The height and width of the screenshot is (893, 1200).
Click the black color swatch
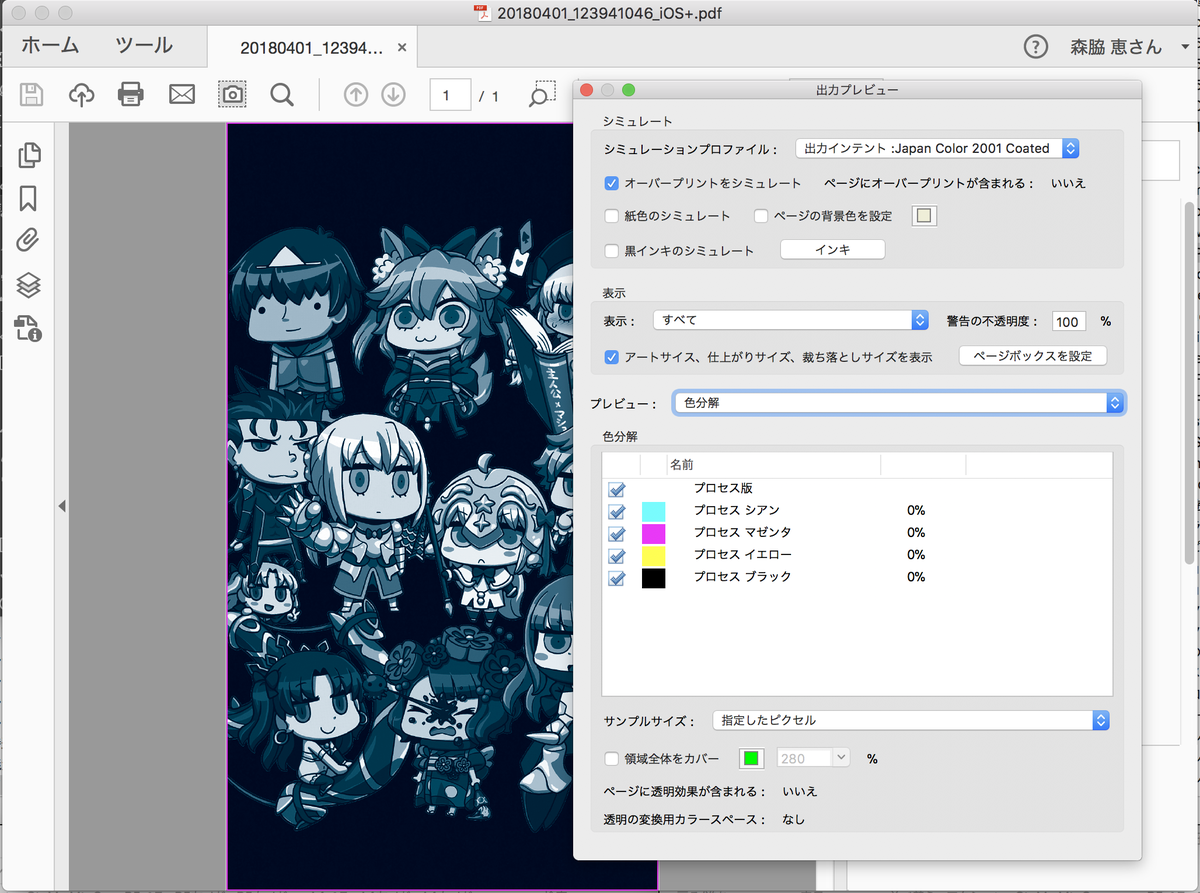(x=653, y=577)
